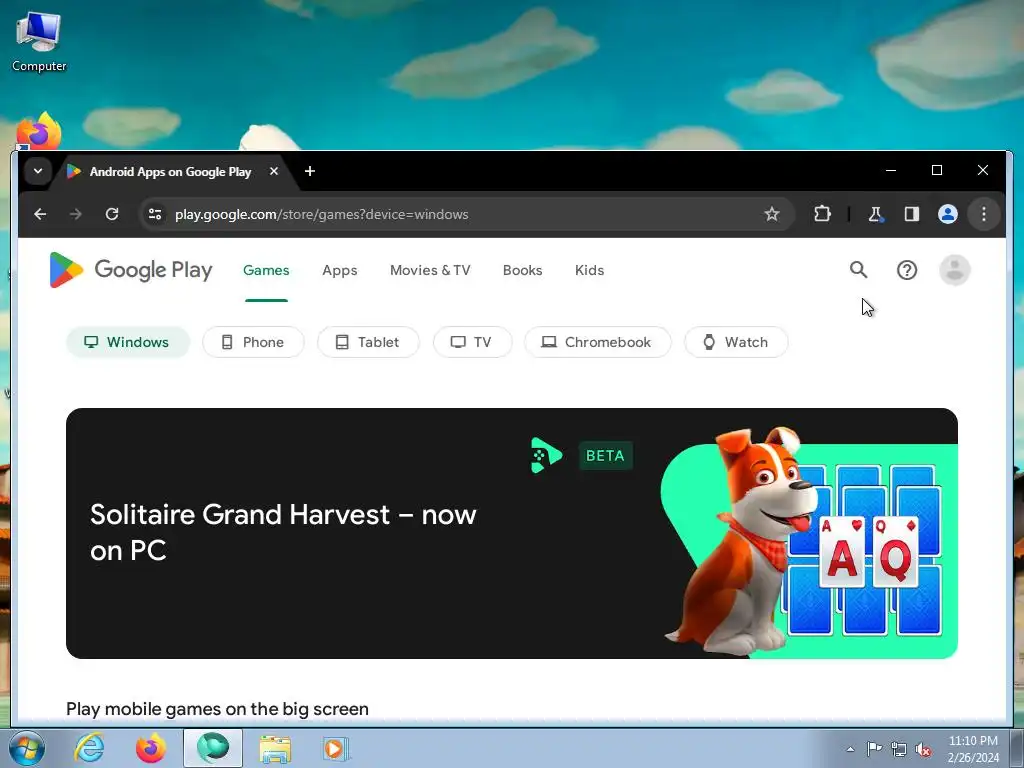Switch to the Apps tab
The height and width of the screenshot is (768, 1024).
340,270
